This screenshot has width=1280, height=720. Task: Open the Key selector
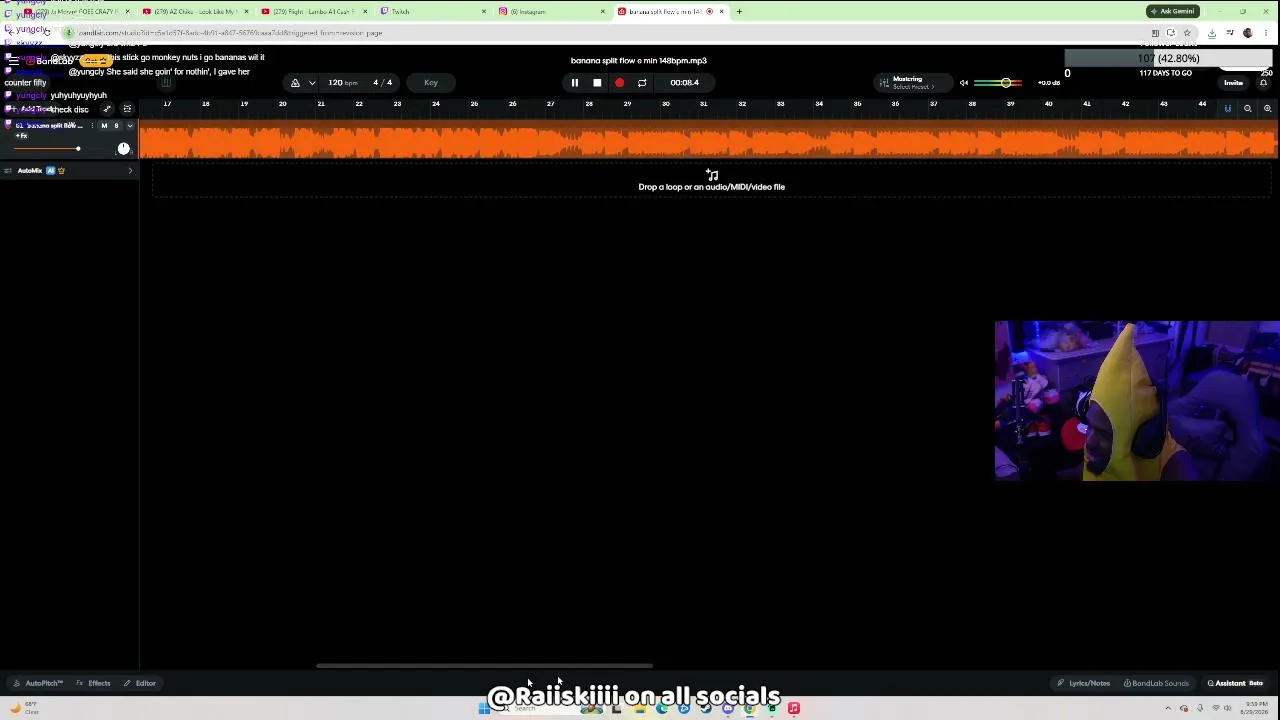[x=431, y=83]
